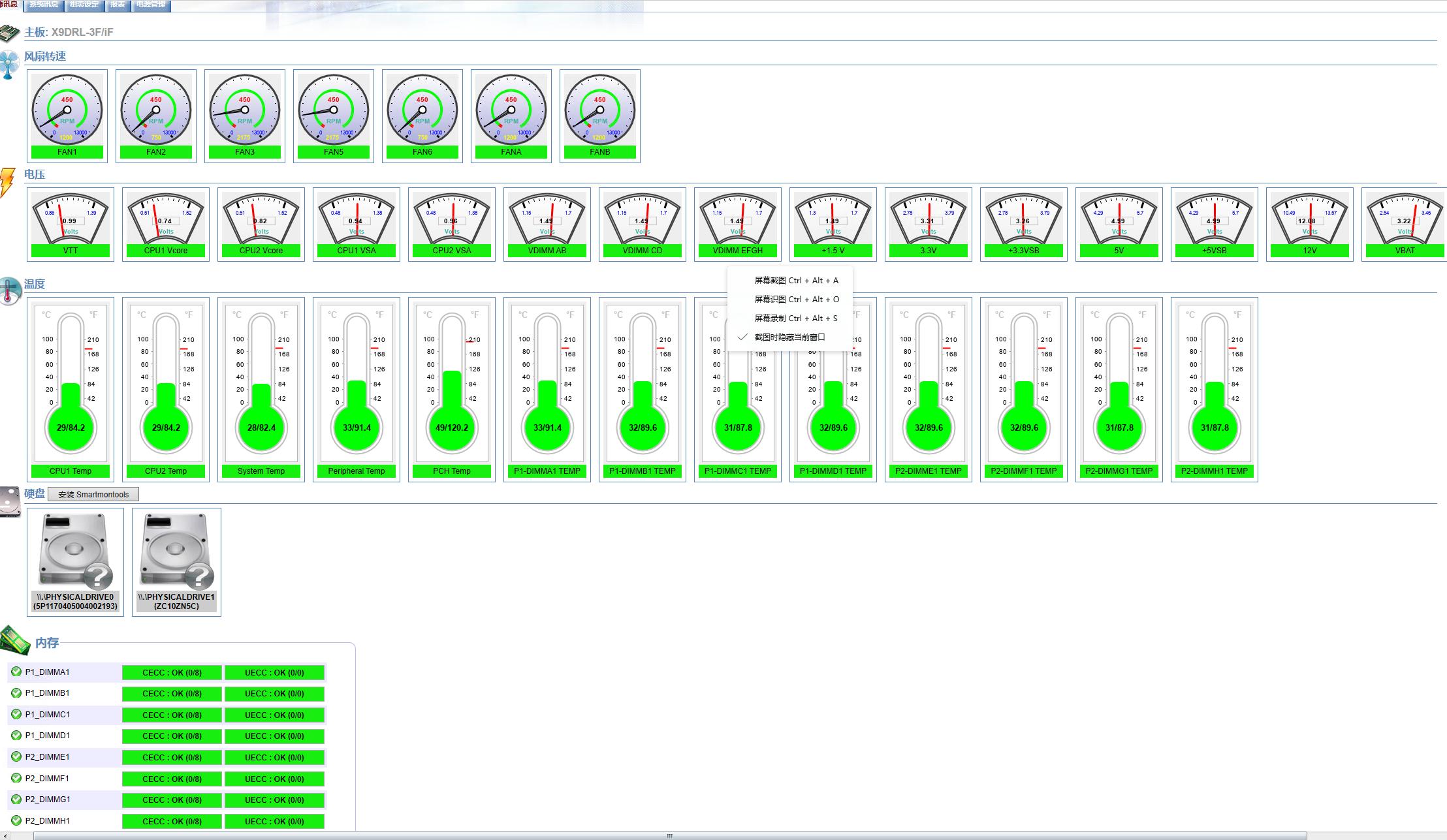Click the 安装 Smartmontools button
This screenshot has width=1447, height=840.
point(93,495)
